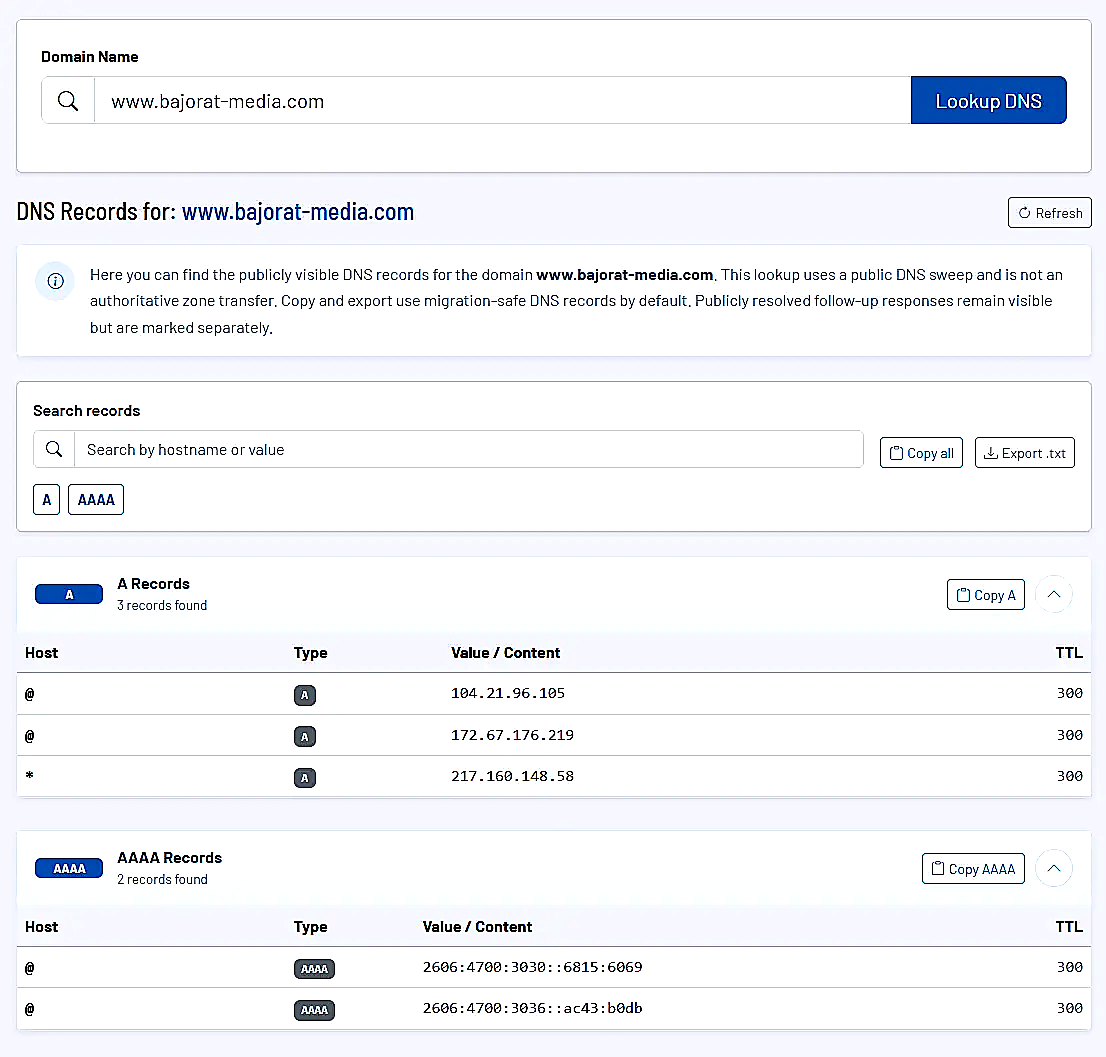
Task: Click the AAAA type badge for 2606:4700:3036::ac43:b0db
Action: pyautogui.click(x=315, y=1010)
